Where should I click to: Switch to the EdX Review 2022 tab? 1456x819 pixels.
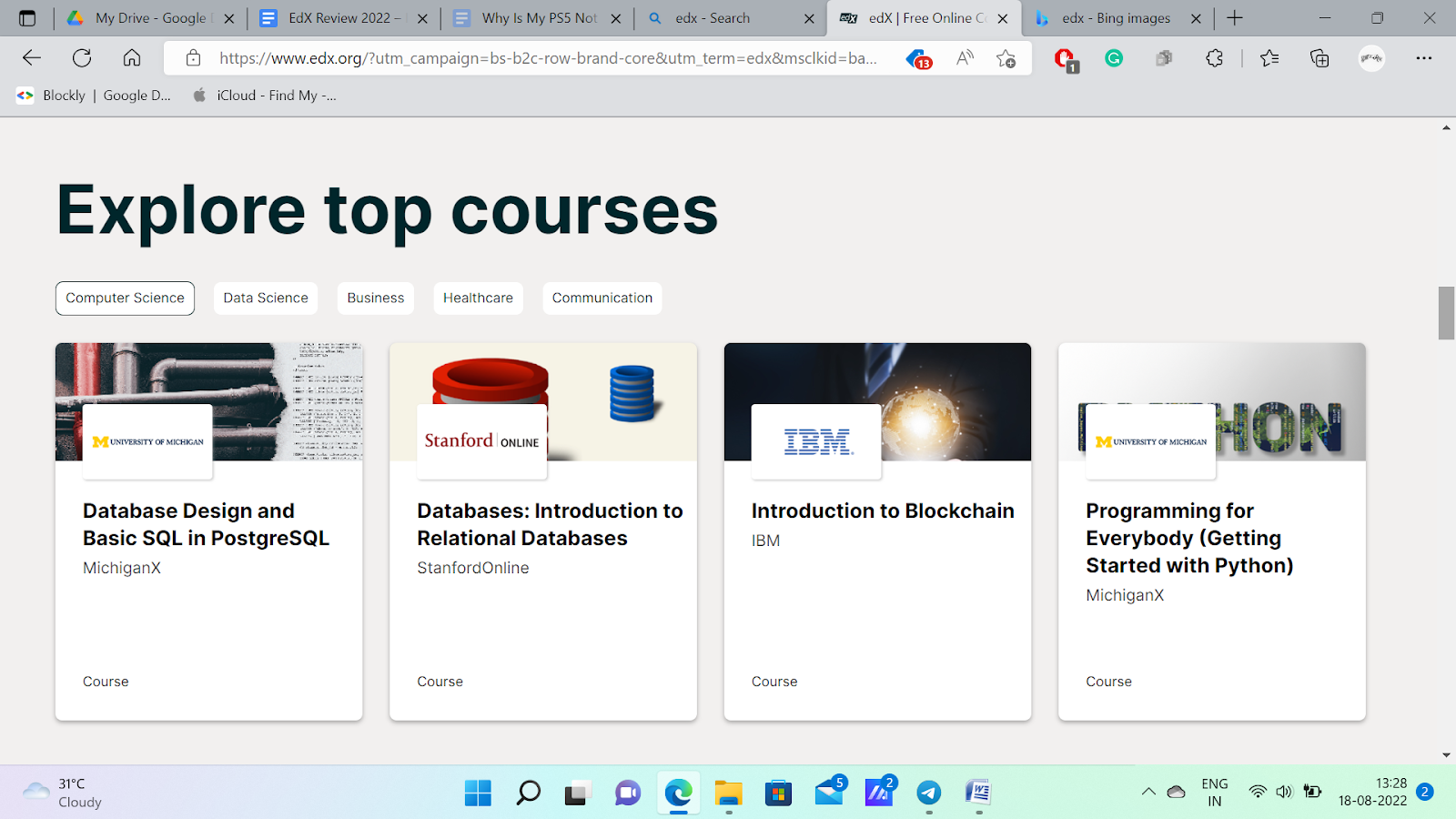(344, 18)
